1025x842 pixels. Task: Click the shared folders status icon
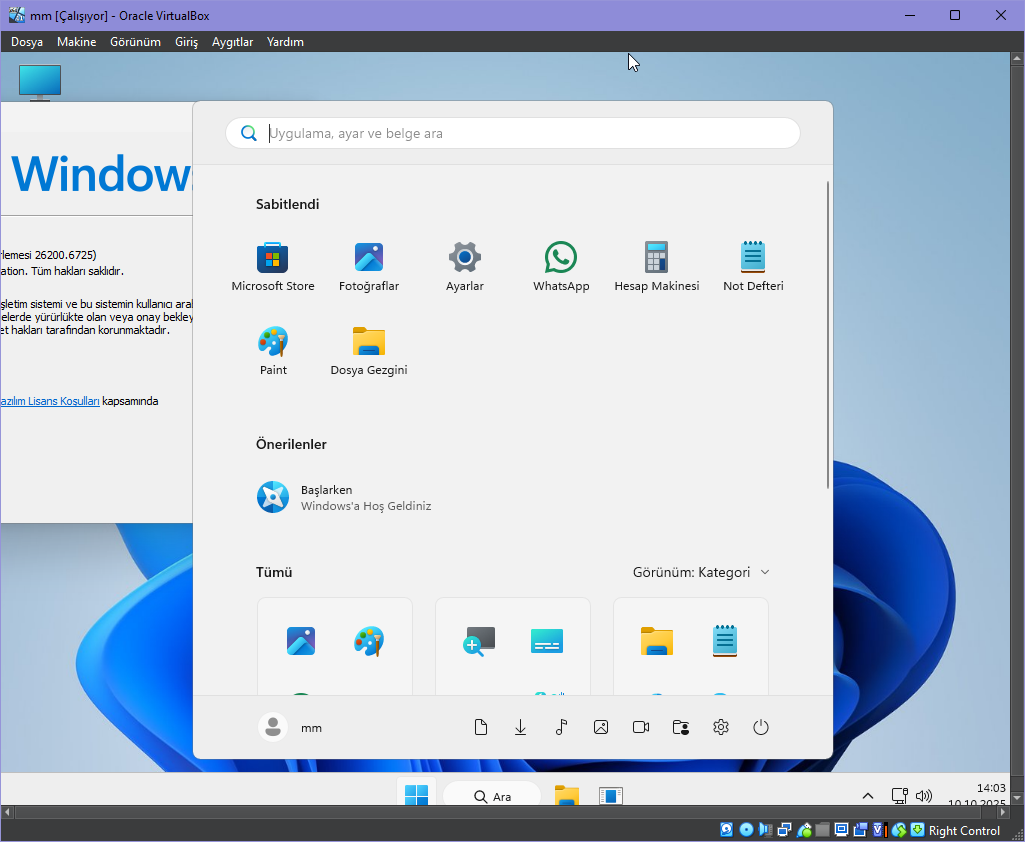(x=822, y=830)
